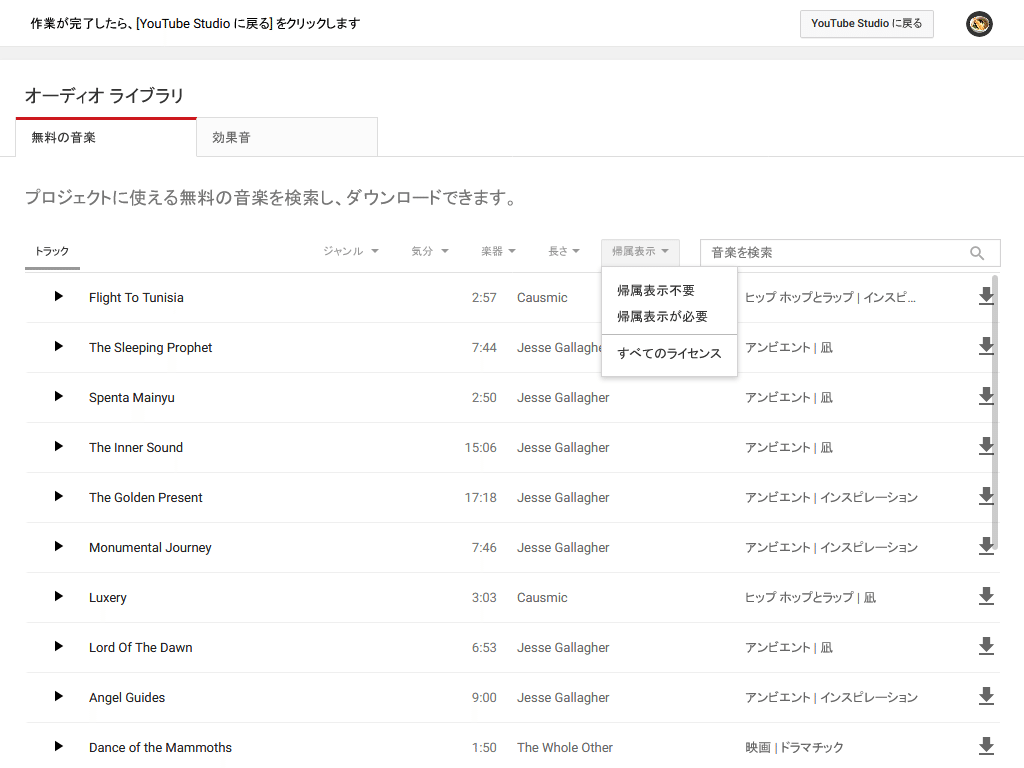1024x768 pixels.
Task: Play the Monumental Journey track
Action: [x=59, y=546]
